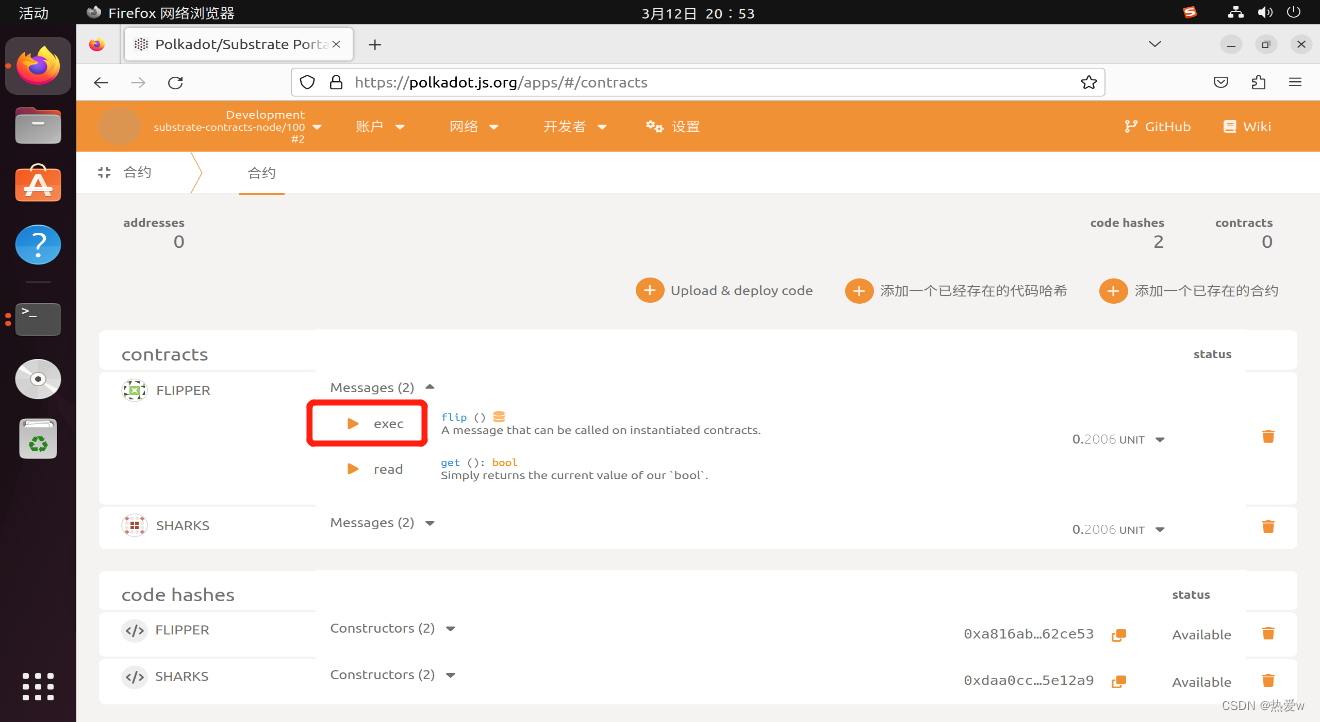
Task: Remove the FLIPPER code hash via trash icon
Action: pos(1268,633)
